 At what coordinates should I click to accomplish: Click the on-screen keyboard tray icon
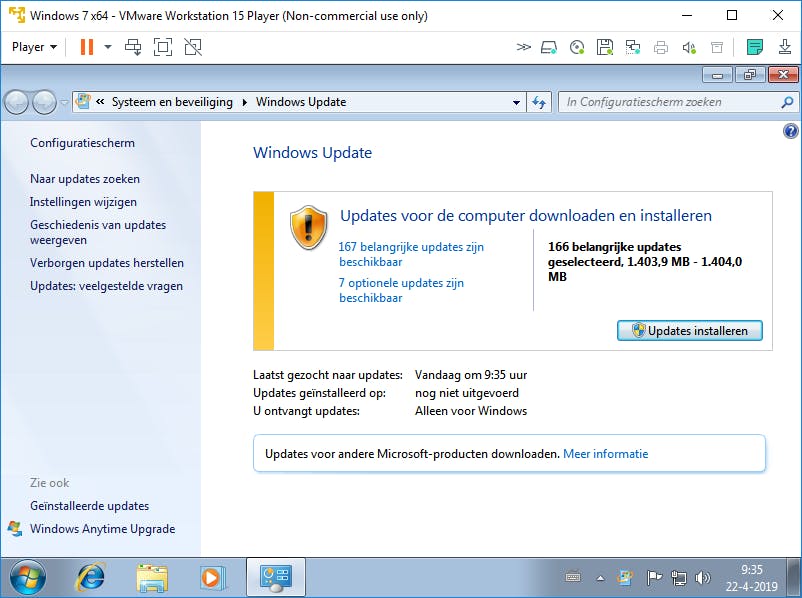tap(573, 577)
